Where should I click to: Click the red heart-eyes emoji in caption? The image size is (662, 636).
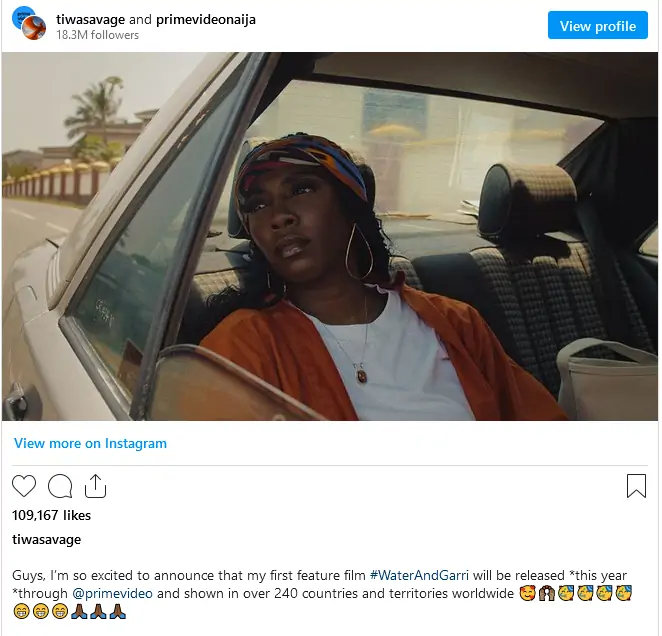tap(527, 594)
